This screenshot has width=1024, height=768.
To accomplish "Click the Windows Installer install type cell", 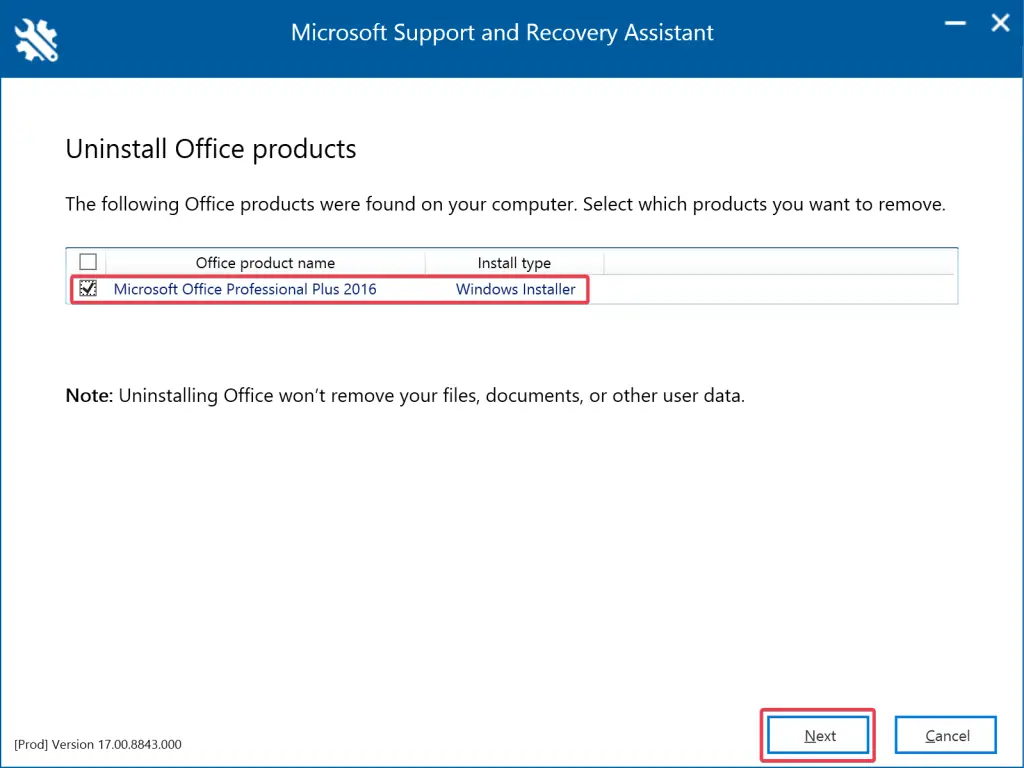I will pyautogui.click(x=515, y=289).
